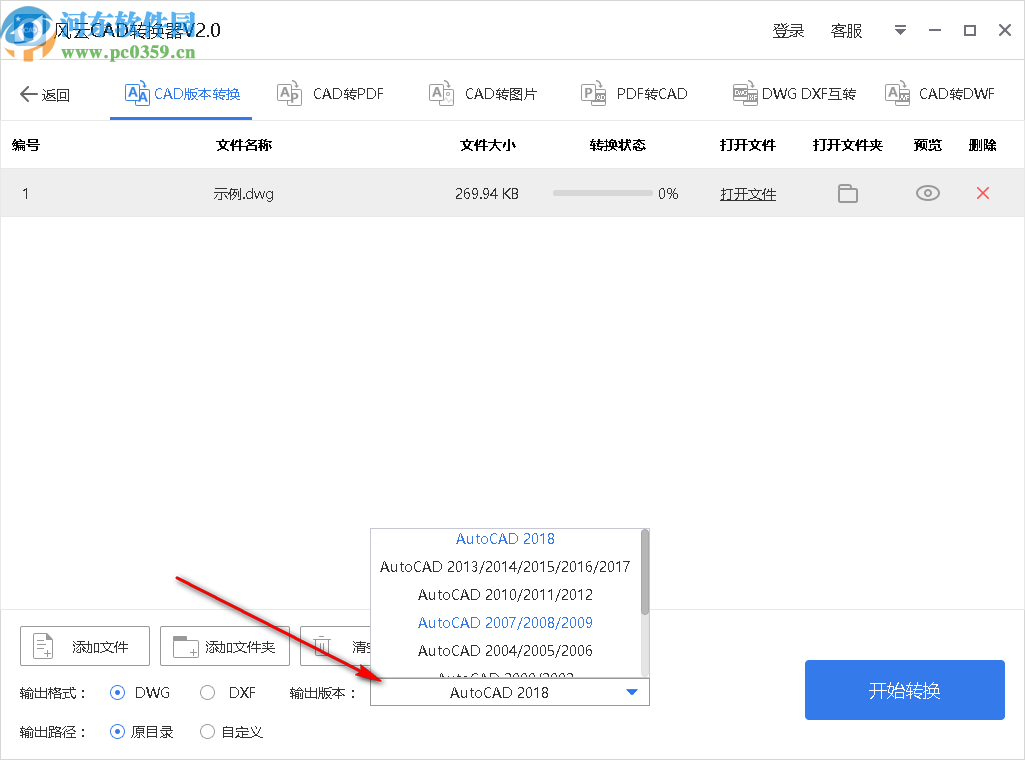The width and height of the screenshot is (1025, 760).
Task: Open the 输出版本 dropdown arrow
Action: [631, 692]
